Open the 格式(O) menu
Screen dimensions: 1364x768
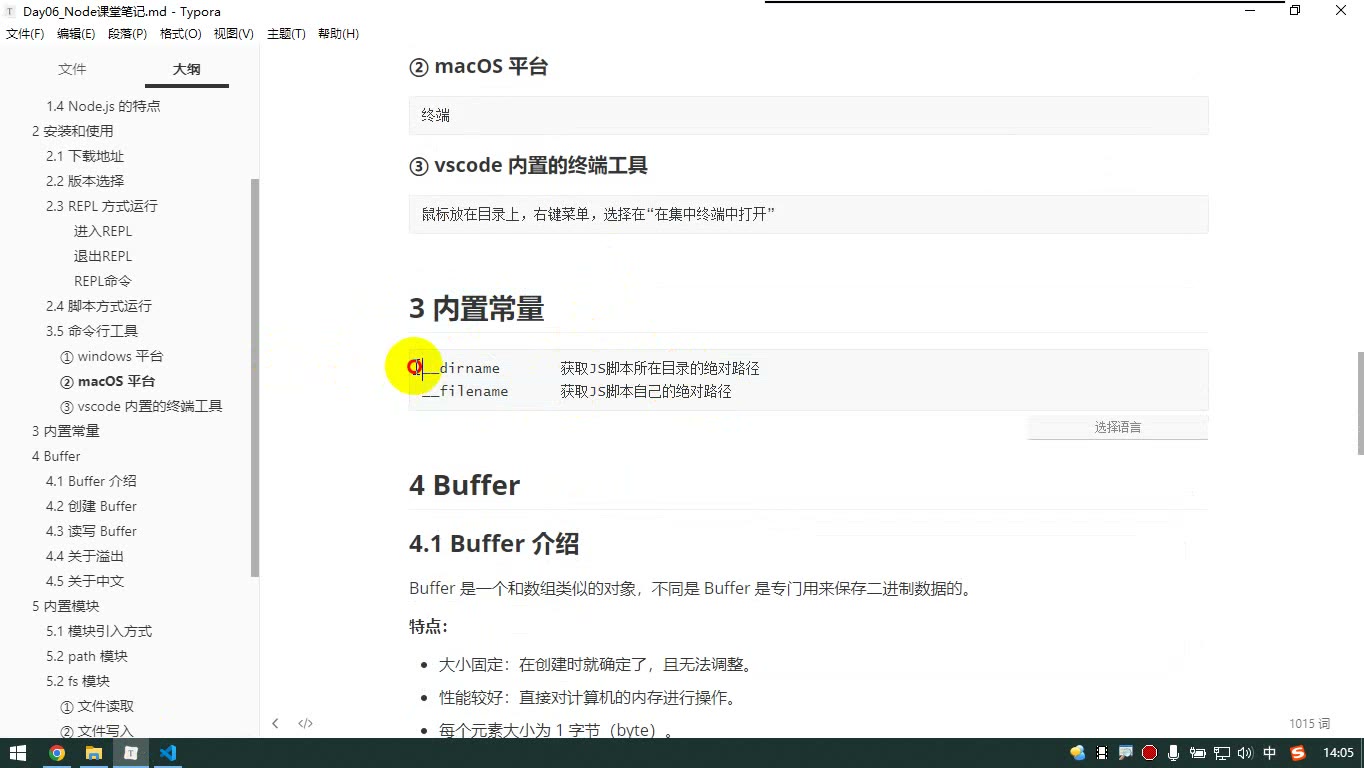coord(181,34)
